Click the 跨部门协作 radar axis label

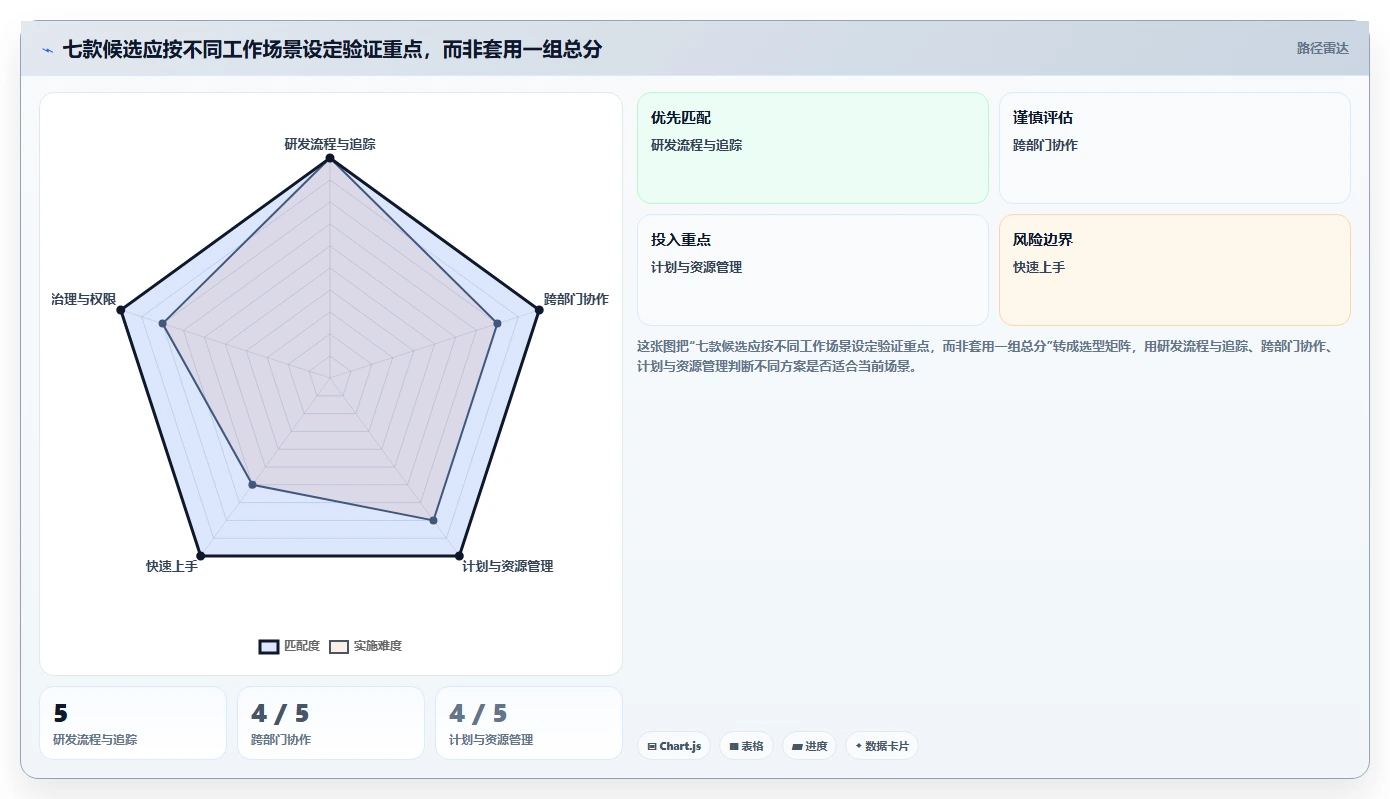[x=576, y=299]
